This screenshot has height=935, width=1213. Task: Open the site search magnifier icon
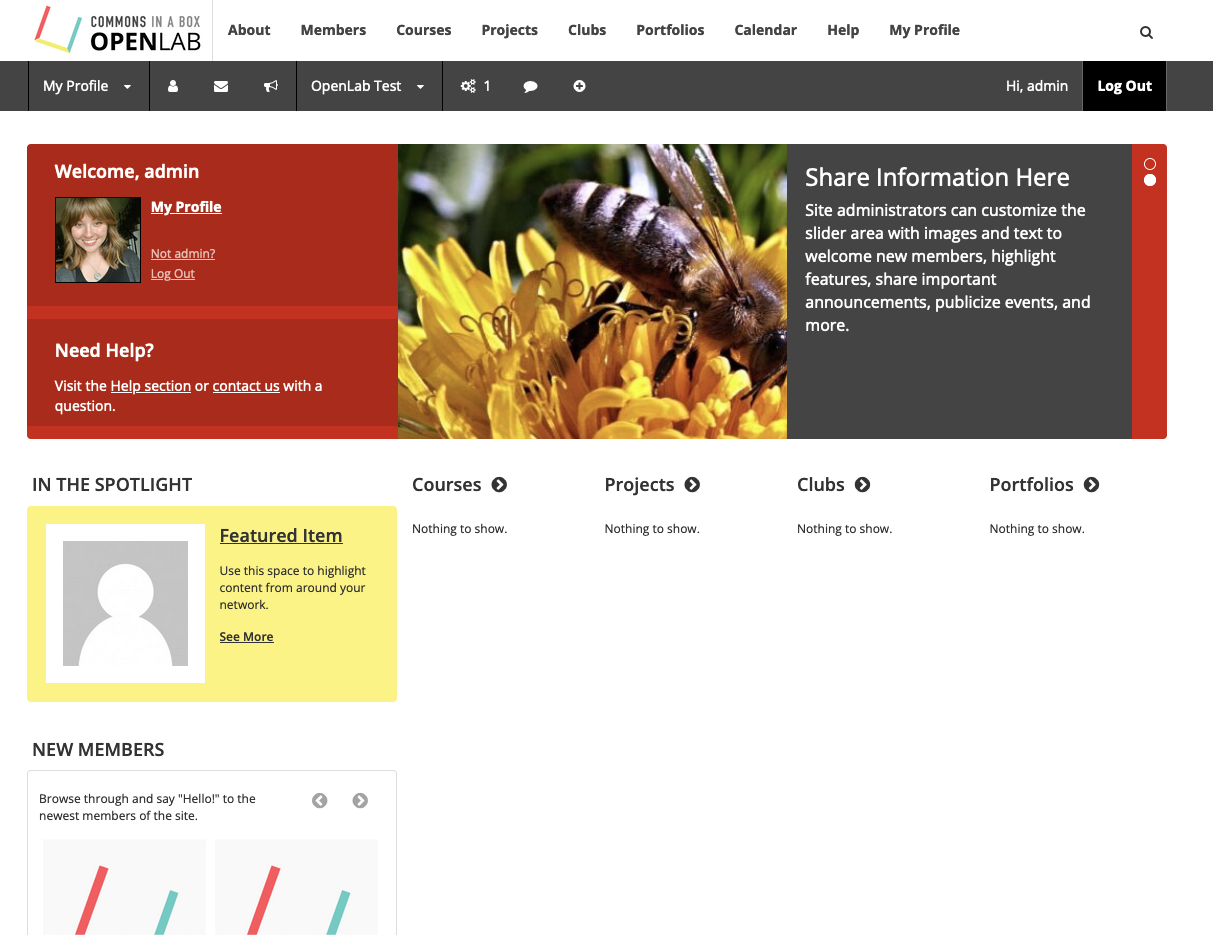point(1146,32)
